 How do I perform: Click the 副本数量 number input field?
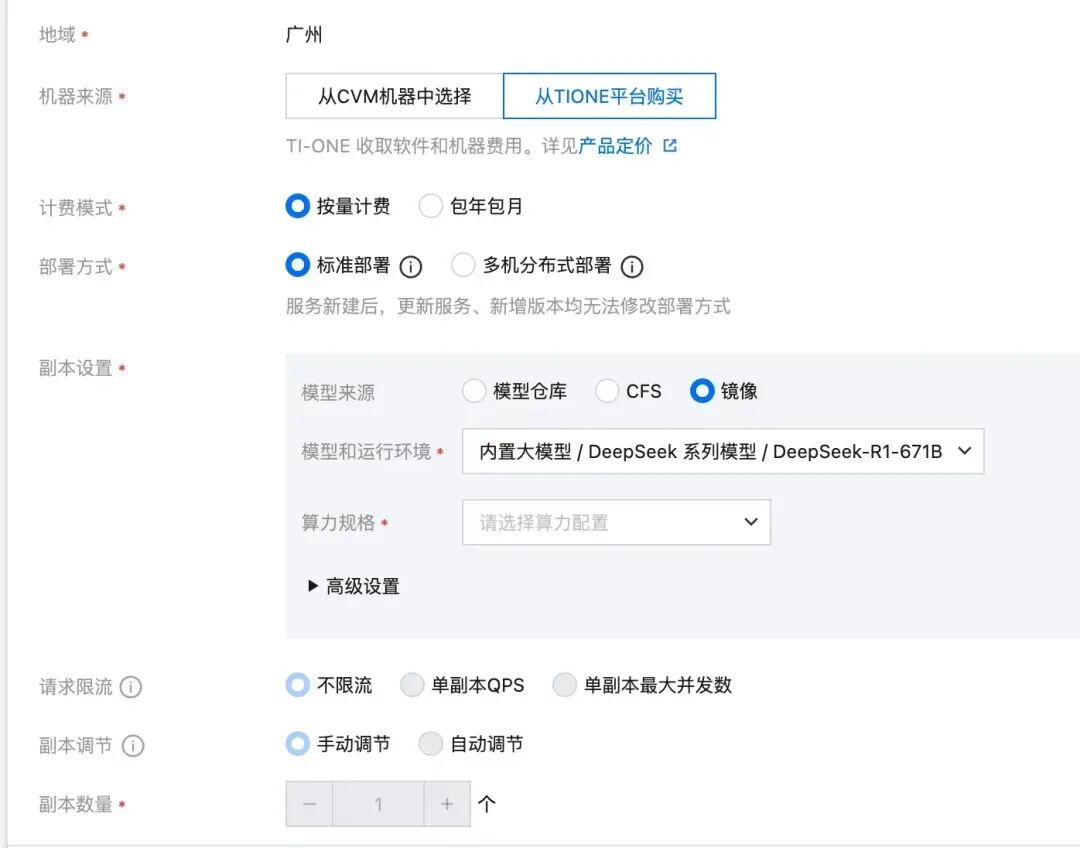coord(378,804)
